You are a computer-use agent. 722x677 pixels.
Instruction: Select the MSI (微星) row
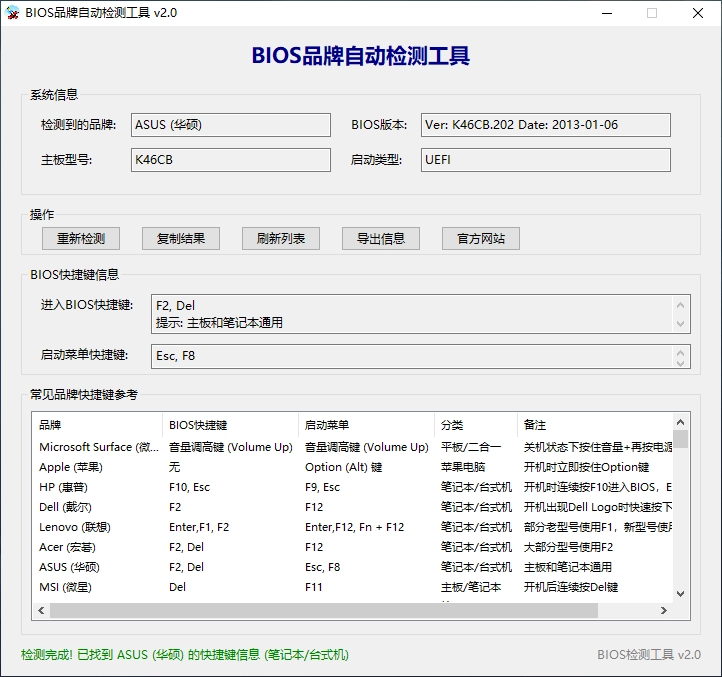pyautogui.click(x=352, y=587)
